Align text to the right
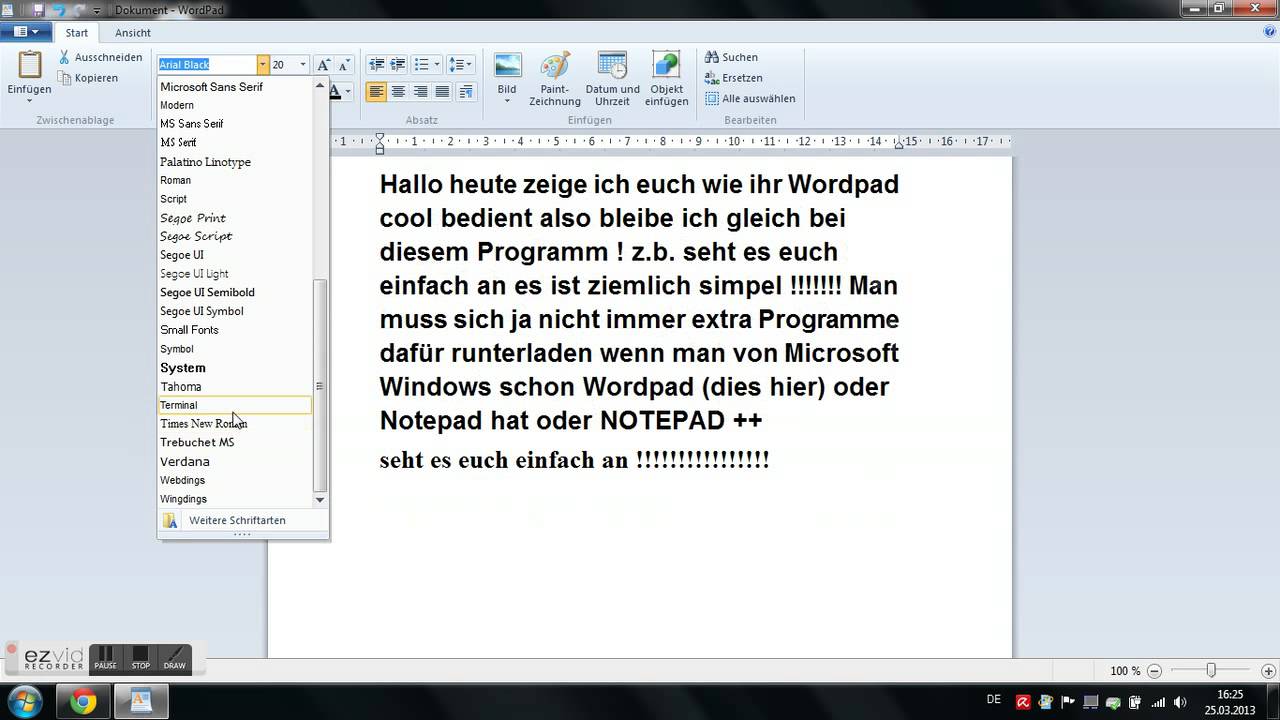The width and height of the screenshot is (1280, 720). click(420, 92)
